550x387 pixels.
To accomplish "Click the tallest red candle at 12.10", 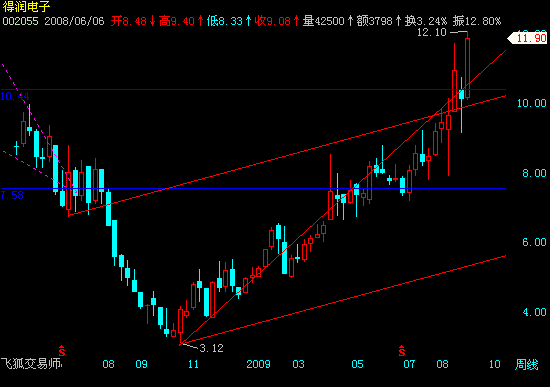I will (468, 67).
